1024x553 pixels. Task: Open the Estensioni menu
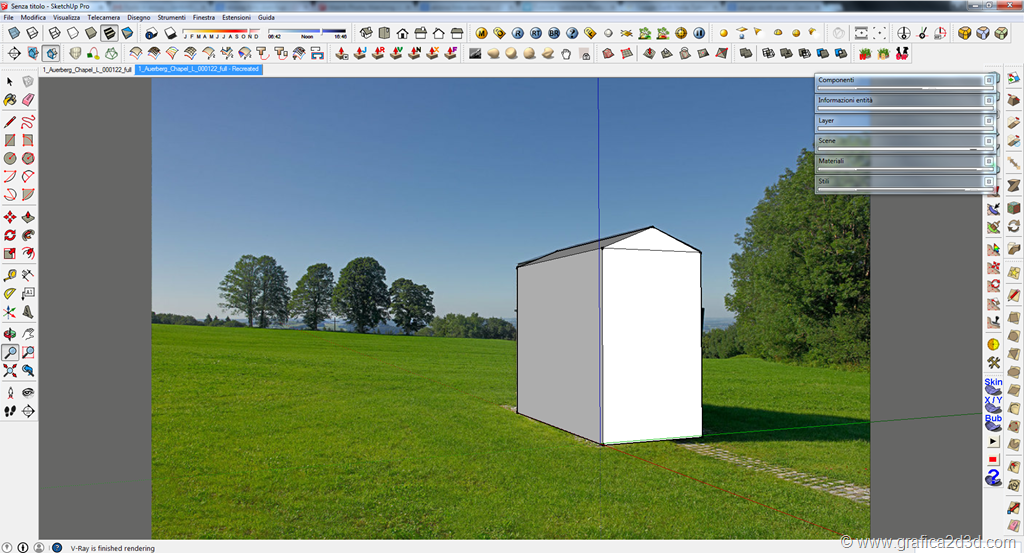tap(236, 18)
